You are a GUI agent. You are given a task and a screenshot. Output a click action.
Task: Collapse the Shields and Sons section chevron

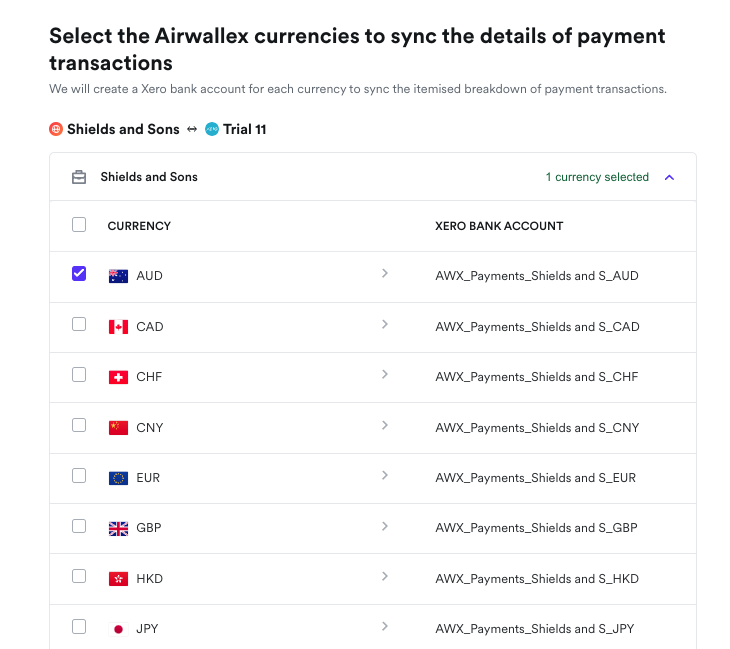point(670,177)
